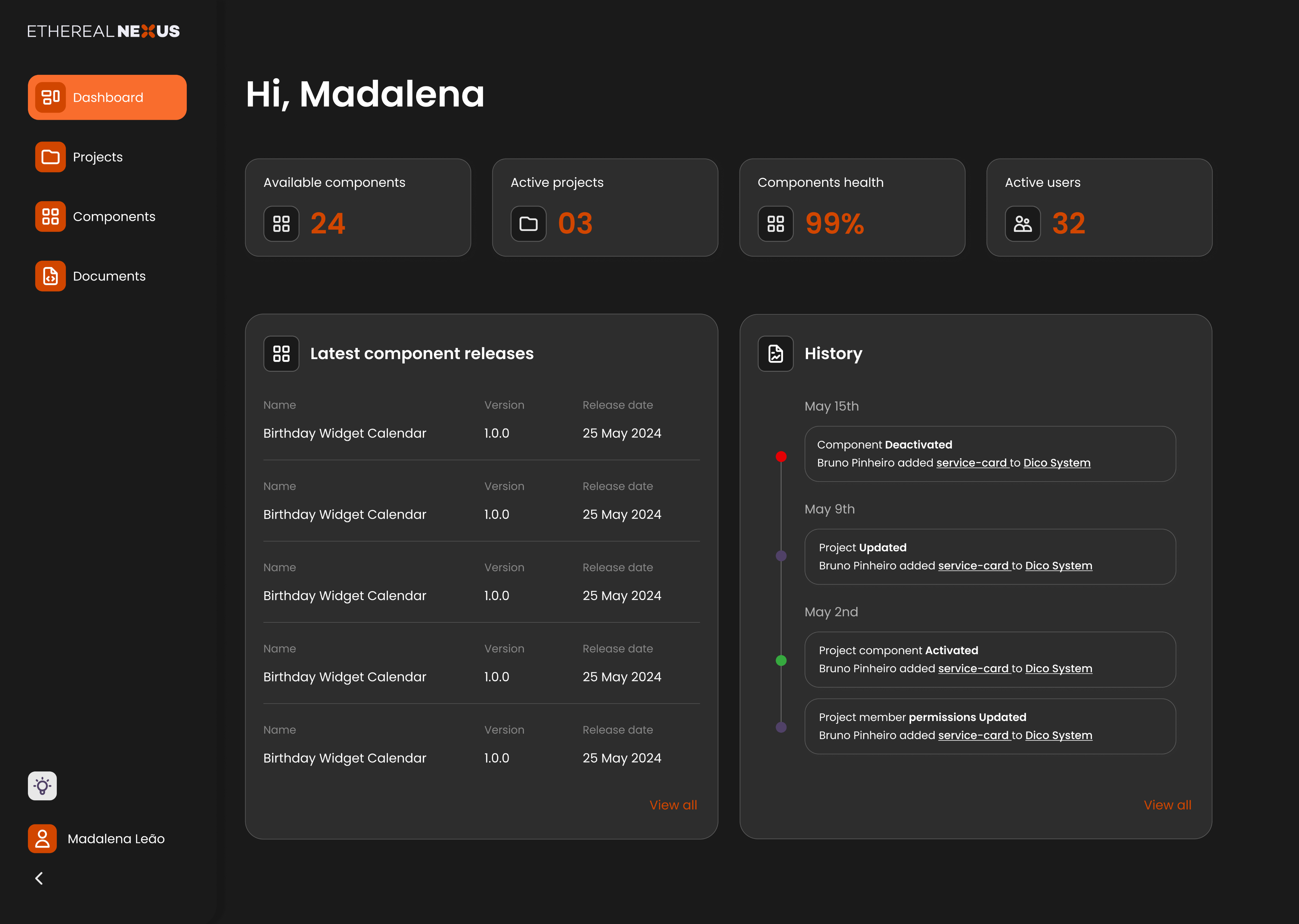The image size is (1299, 924).
Task: Open Dico System link in permissions Updated entry
Action: coord(1058,736)
